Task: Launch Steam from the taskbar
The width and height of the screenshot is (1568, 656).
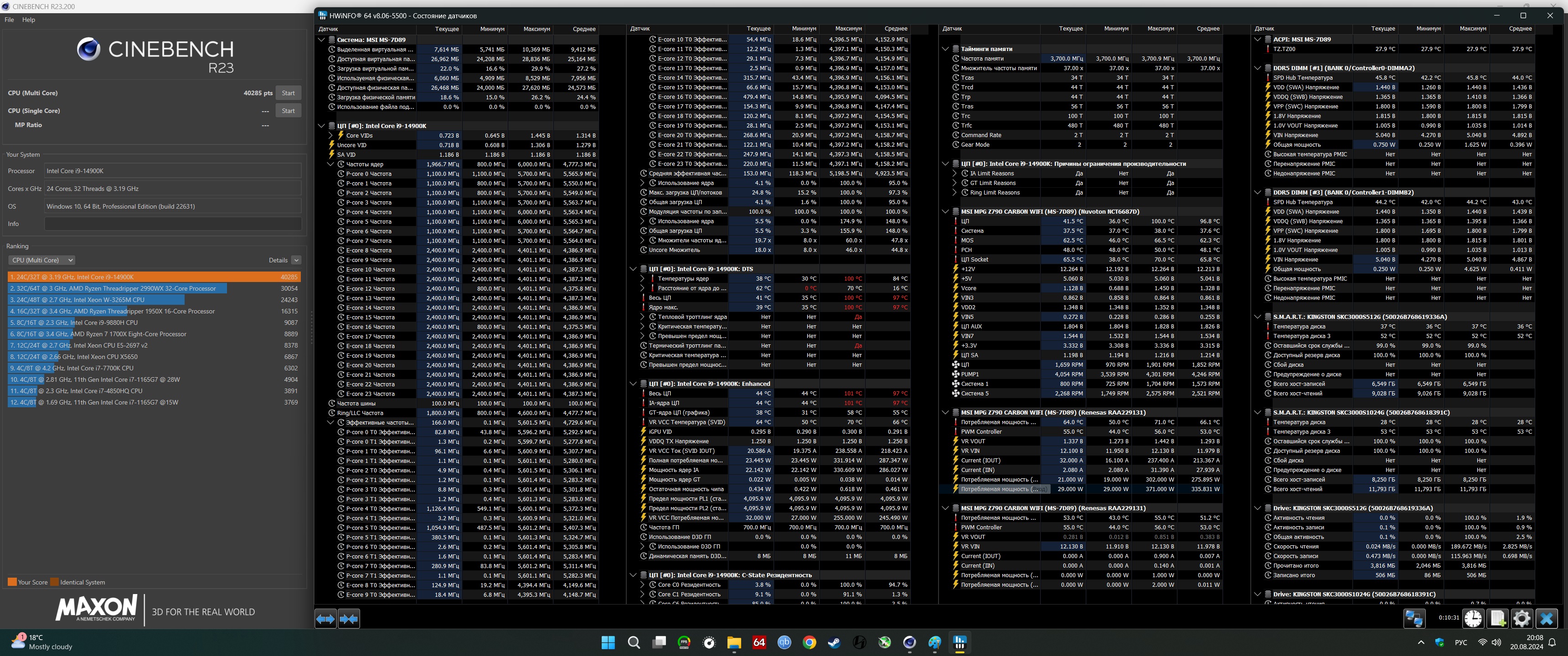Action: [834, 643]
